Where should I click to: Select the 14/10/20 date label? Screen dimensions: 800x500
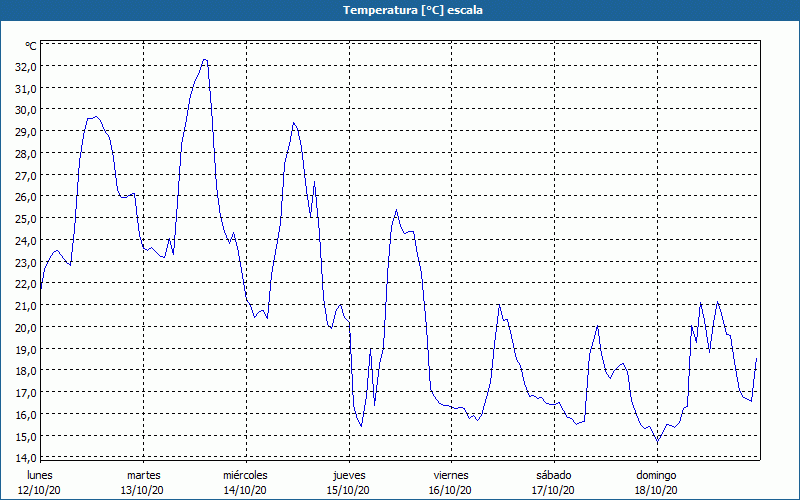[x=245, y=490]
